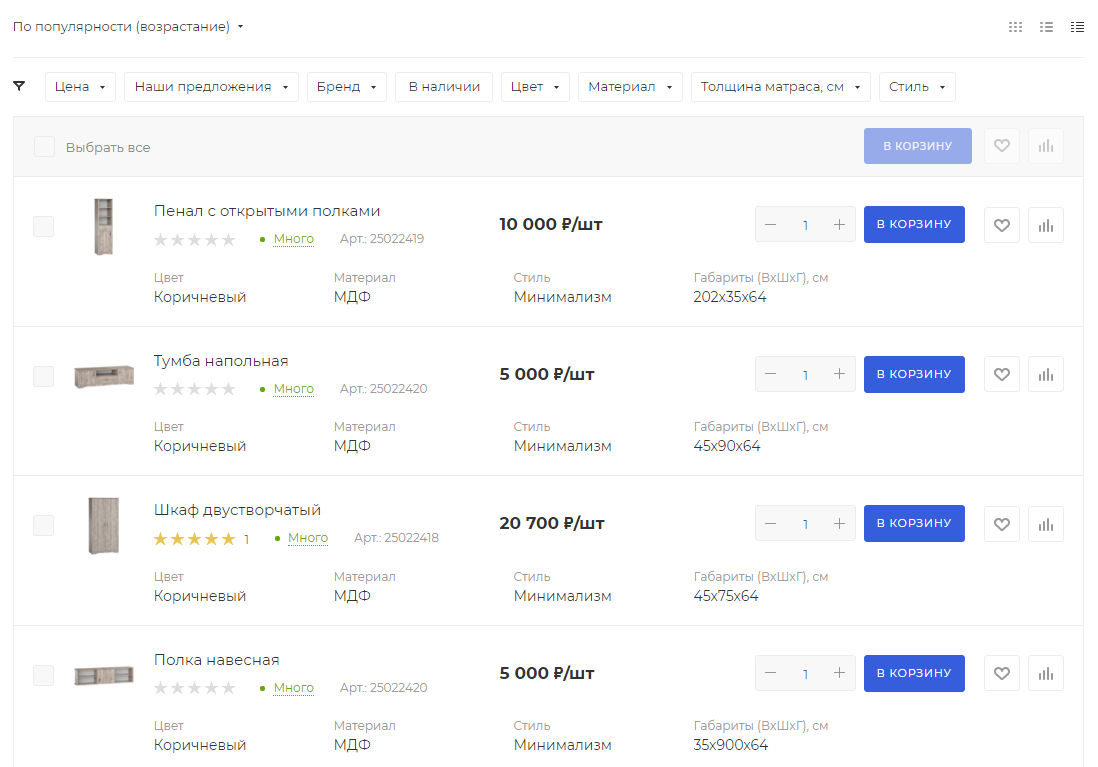This screenshot has width=1098, height=767.
Task: Rate Шкаф двустворчатый via its gold stars
Action: tap(195, 539)
